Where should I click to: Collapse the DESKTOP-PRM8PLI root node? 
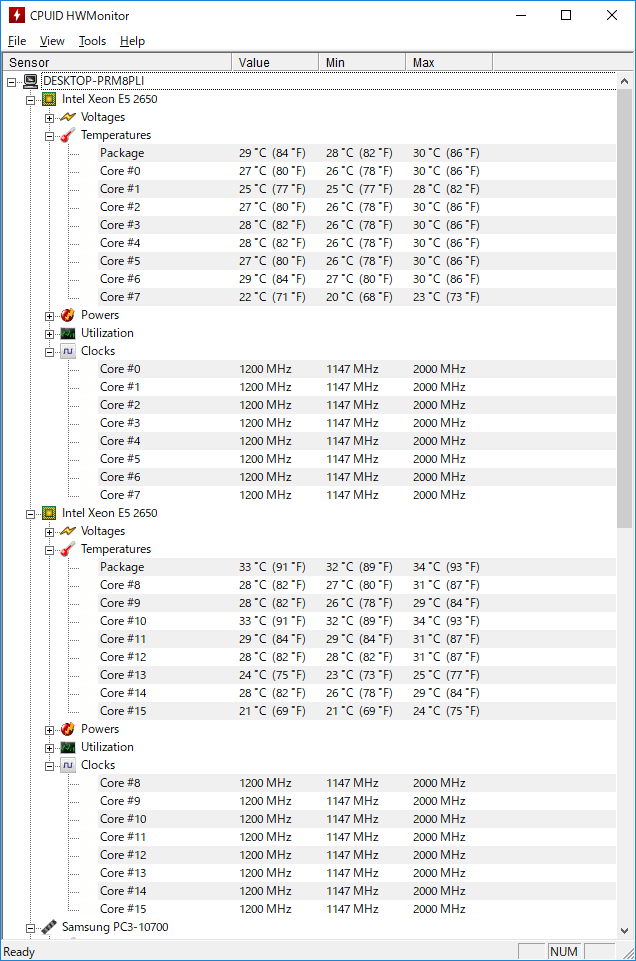click(12, 82)
